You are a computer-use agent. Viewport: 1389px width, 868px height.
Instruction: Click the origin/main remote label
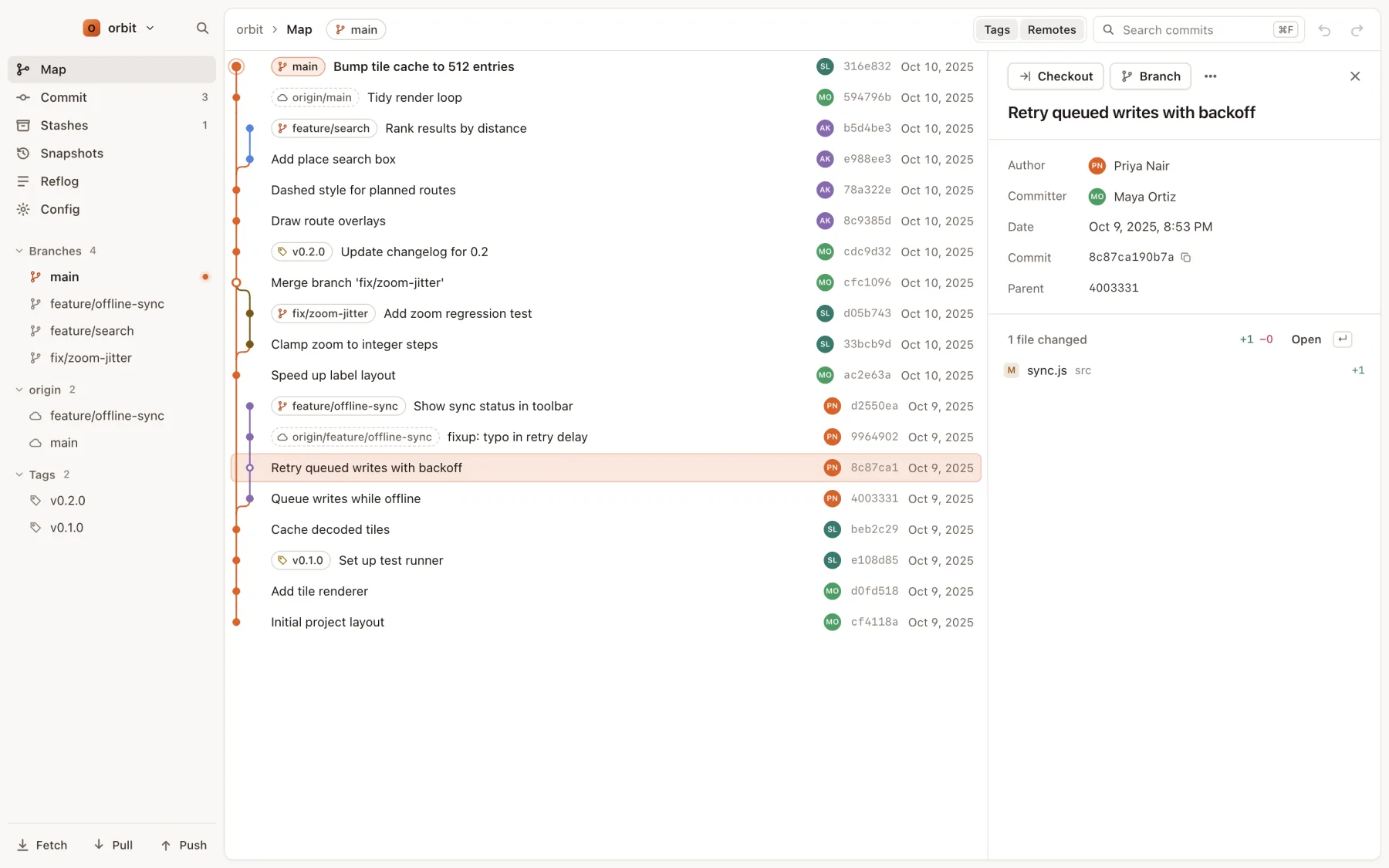pos(315,97)
